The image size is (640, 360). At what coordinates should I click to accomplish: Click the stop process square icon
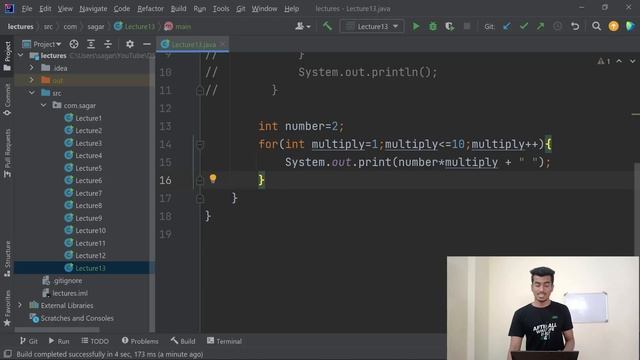(467, 27)
